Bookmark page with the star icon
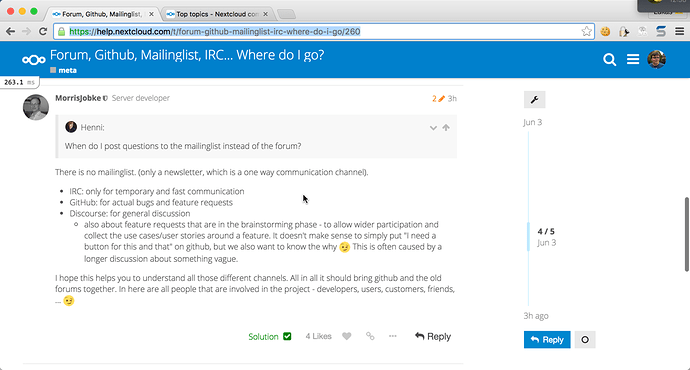Screen dimensions: 690x370 pos(586,31)
